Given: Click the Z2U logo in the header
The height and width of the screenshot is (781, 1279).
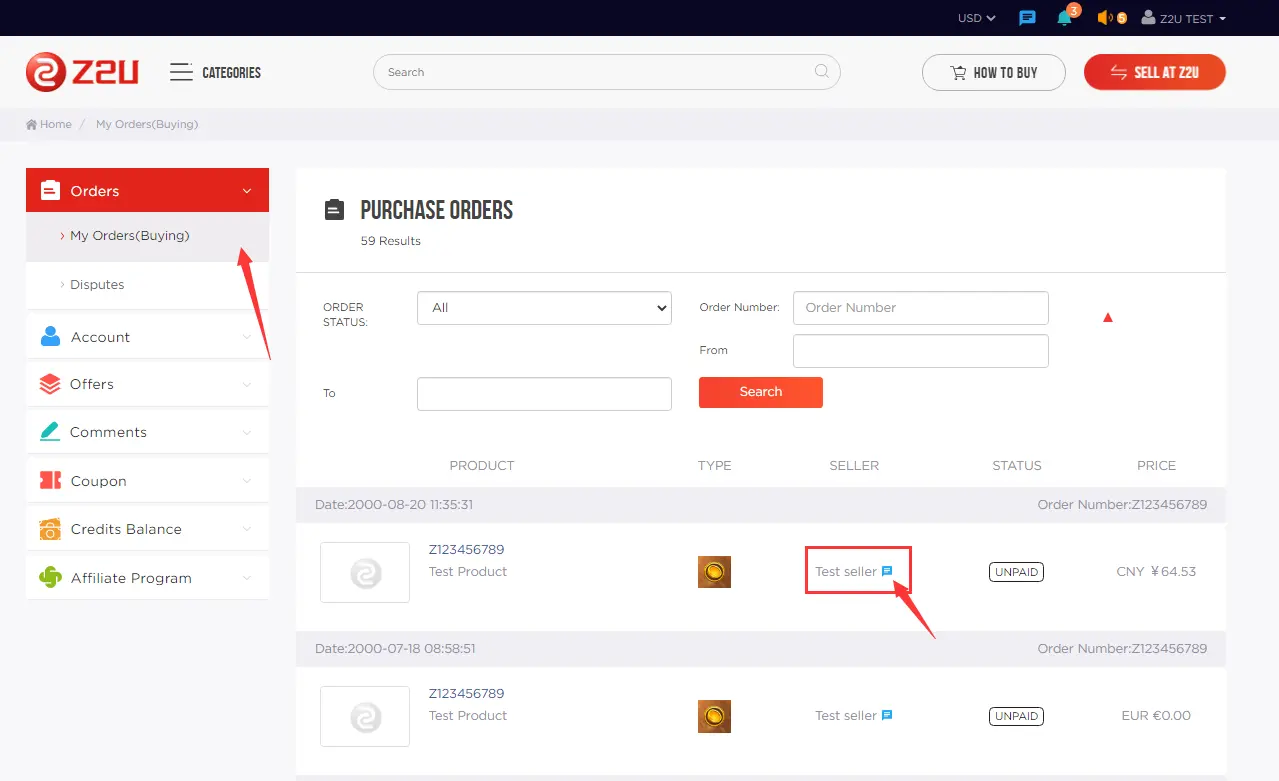Looking at the screenshot, I should click(x=80, y=71).
